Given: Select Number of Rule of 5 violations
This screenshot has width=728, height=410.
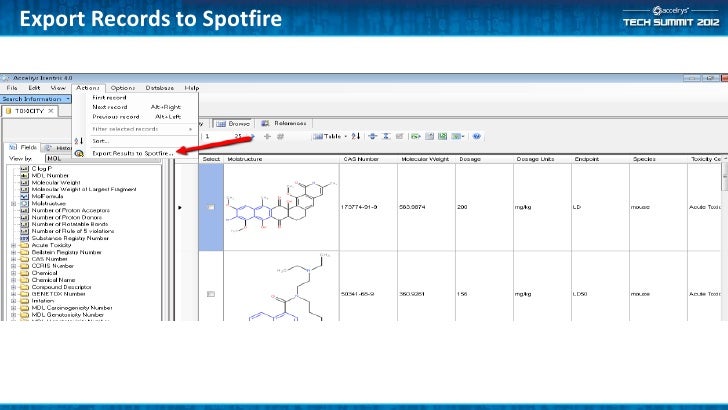Looking at the screenshot, I should click(x=73, y=231).
